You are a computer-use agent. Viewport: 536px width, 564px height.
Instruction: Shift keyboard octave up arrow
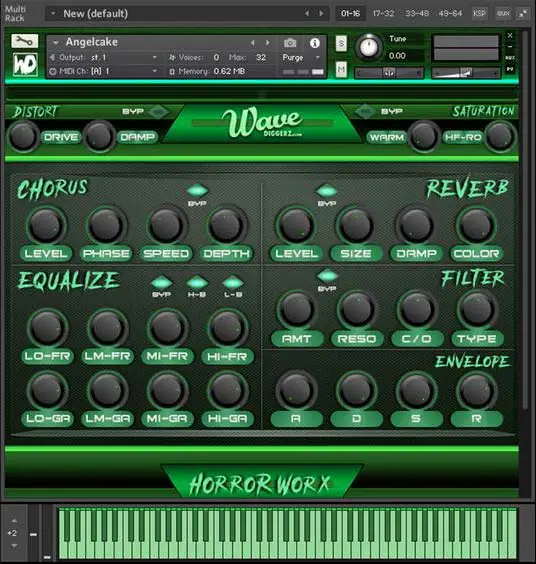tap(14, 520)
